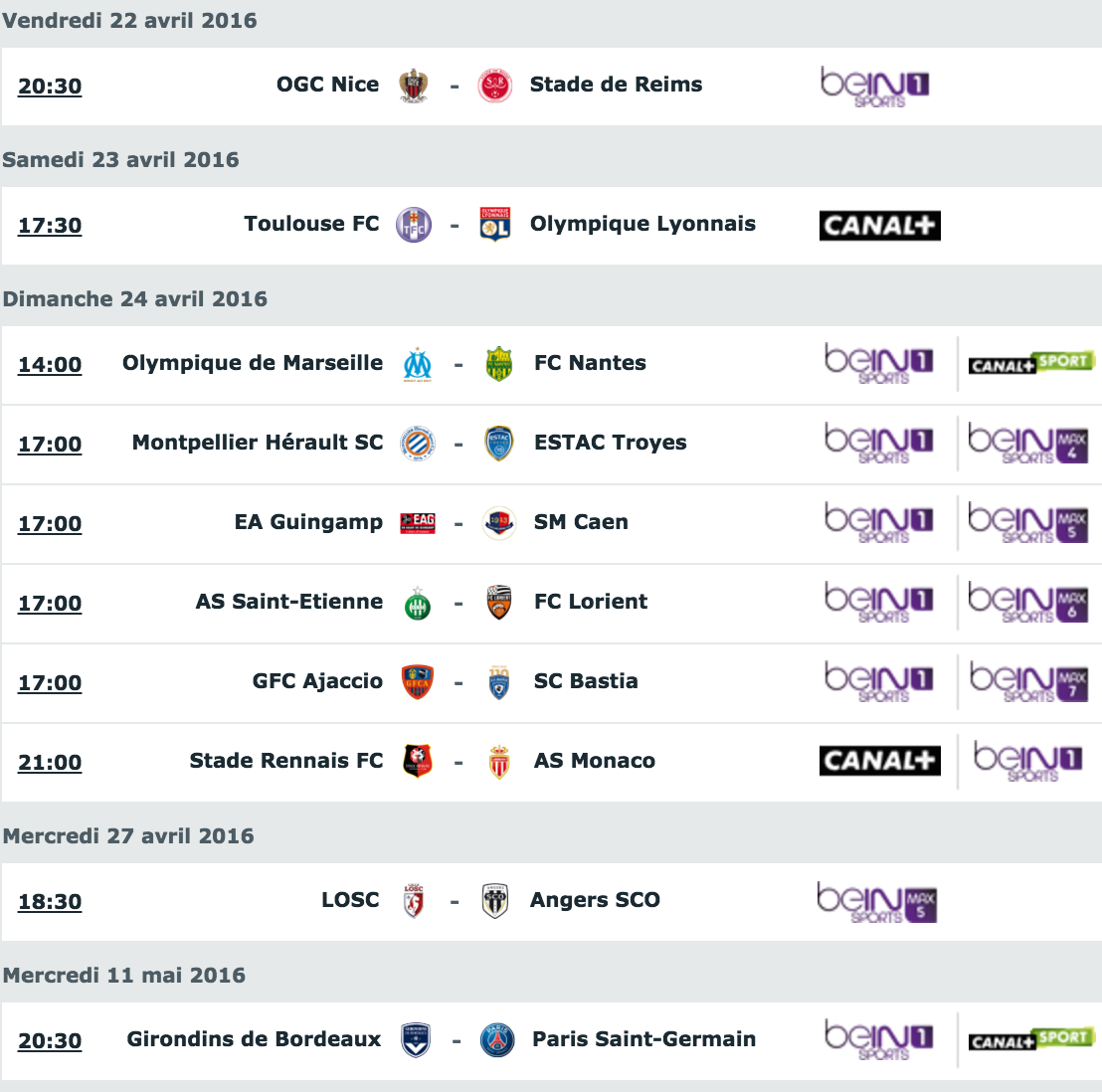Image resolution: width=1102 pixels, height=1092 pixels.
Task: Click the beIN Sports Max 7 logo
Action: [x=1028, y=681]
